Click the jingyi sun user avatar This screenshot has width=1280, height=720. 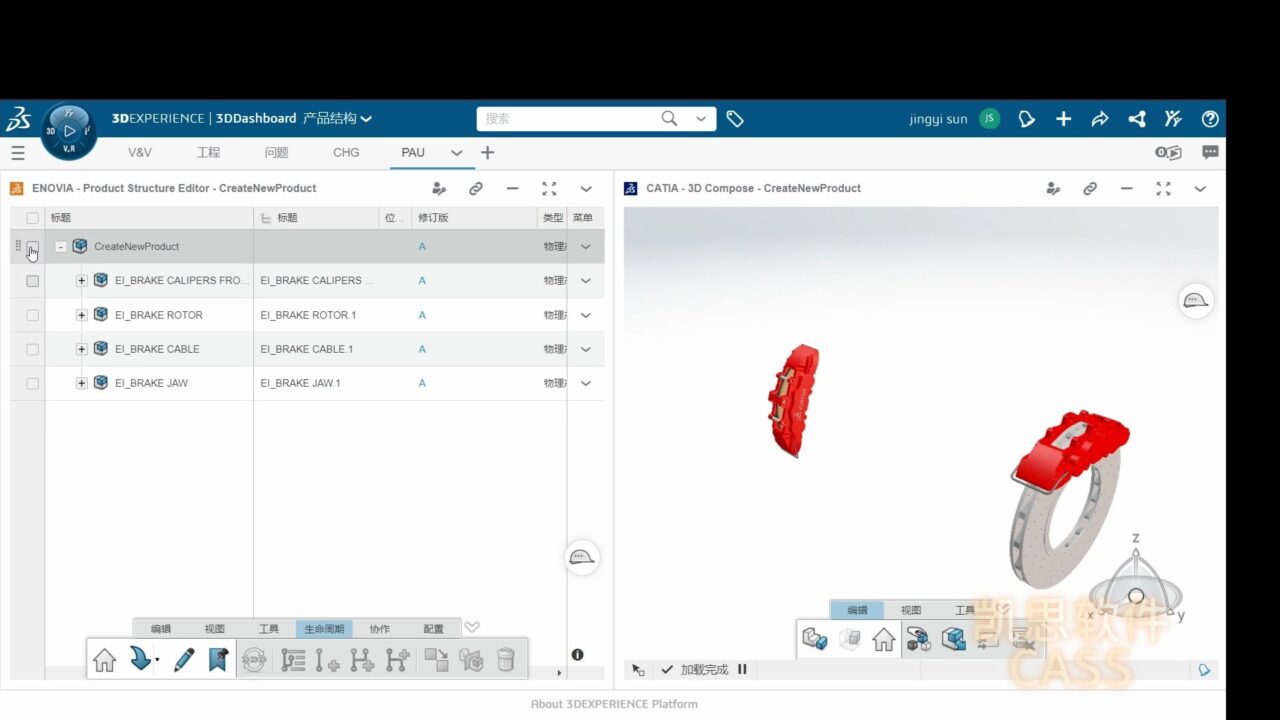(x=989, y=119)
